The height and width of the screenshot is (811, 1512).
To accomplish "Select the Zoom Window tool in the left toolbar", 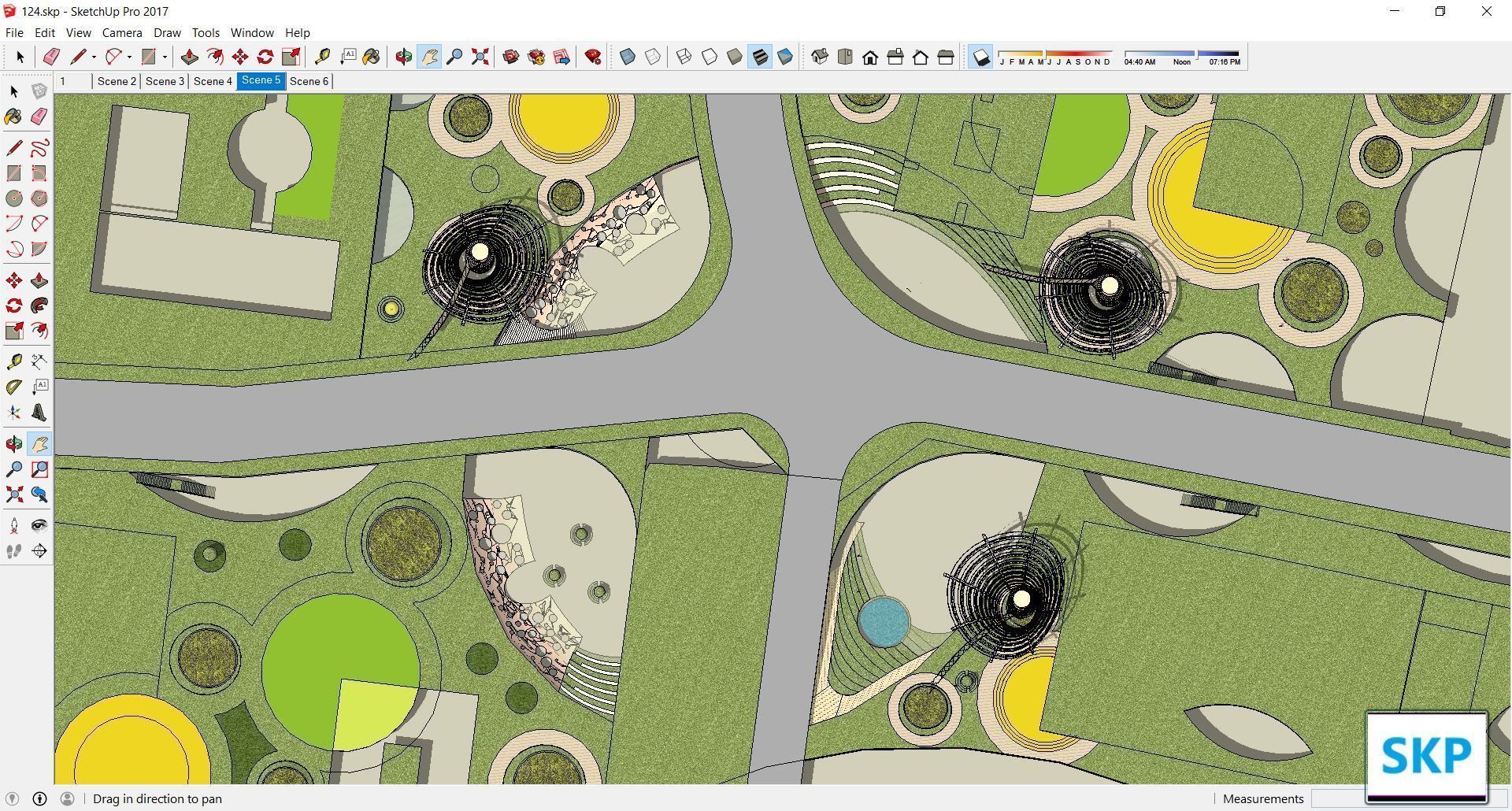I will tap(39, 469).
